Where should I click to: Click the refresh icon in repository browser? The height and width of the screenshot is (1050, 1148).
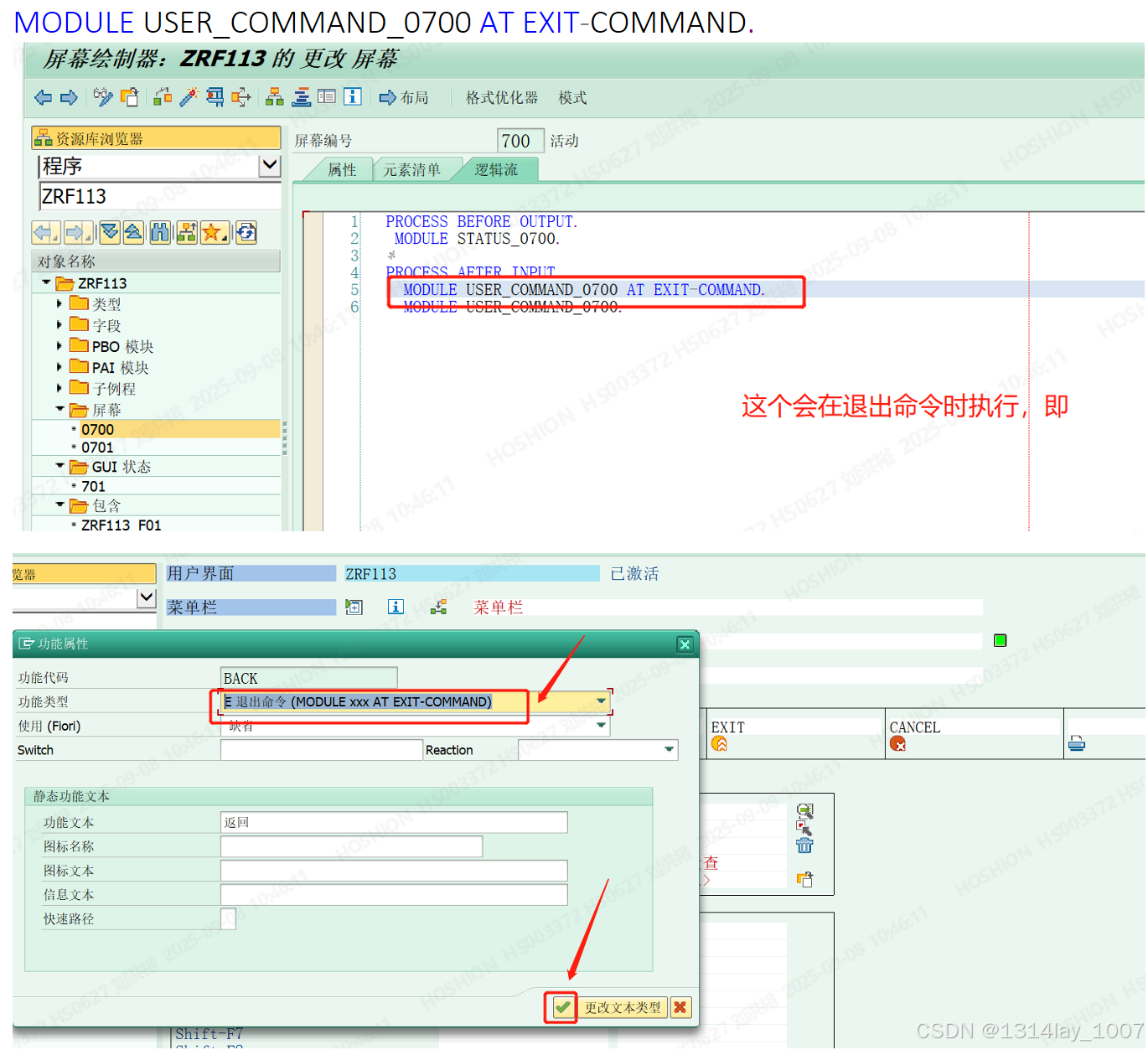point(246,232)
